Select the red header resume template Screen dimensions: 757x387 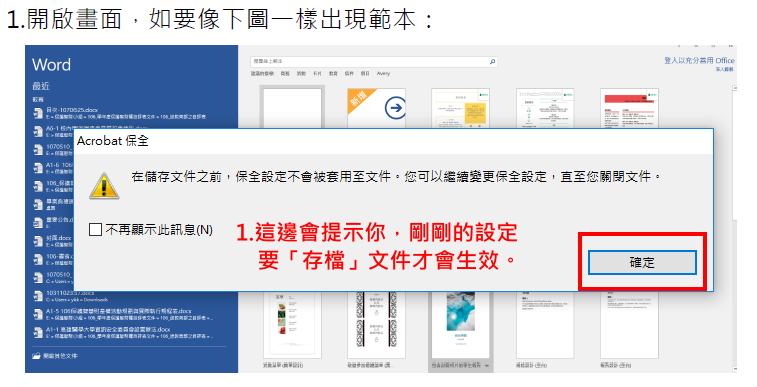tap(629, 109)
